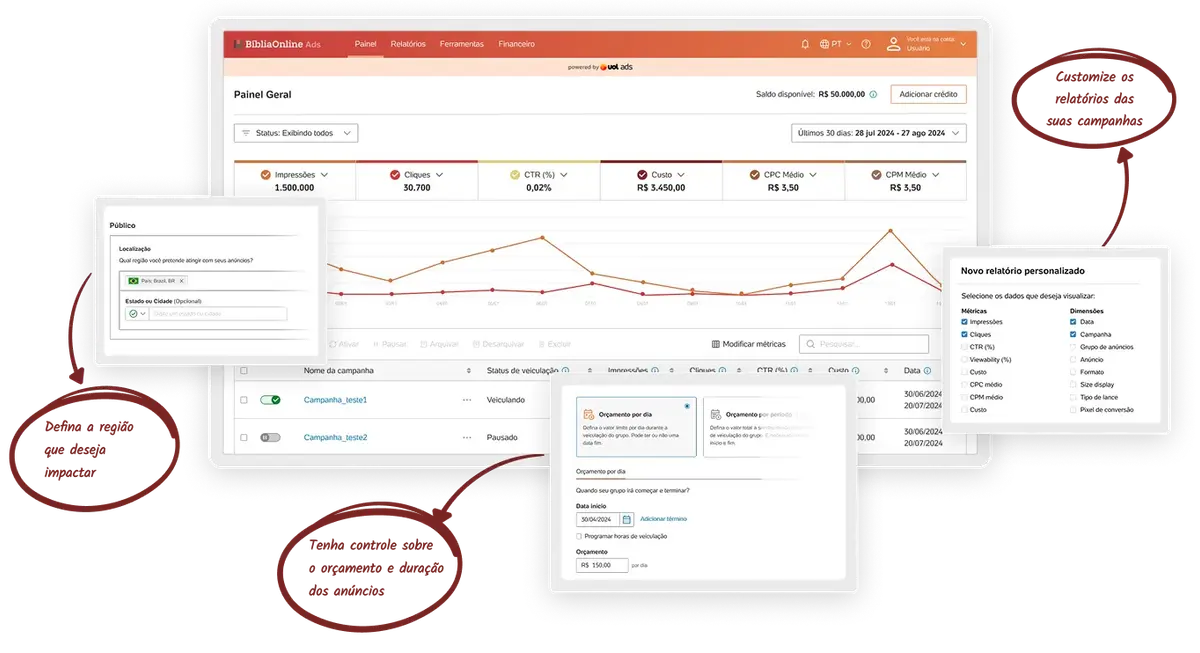The width and height of the screenshot is (1200, 653).
Task: Click the Desarquivar action in toolbar
Action: click(x=497, y=344)
